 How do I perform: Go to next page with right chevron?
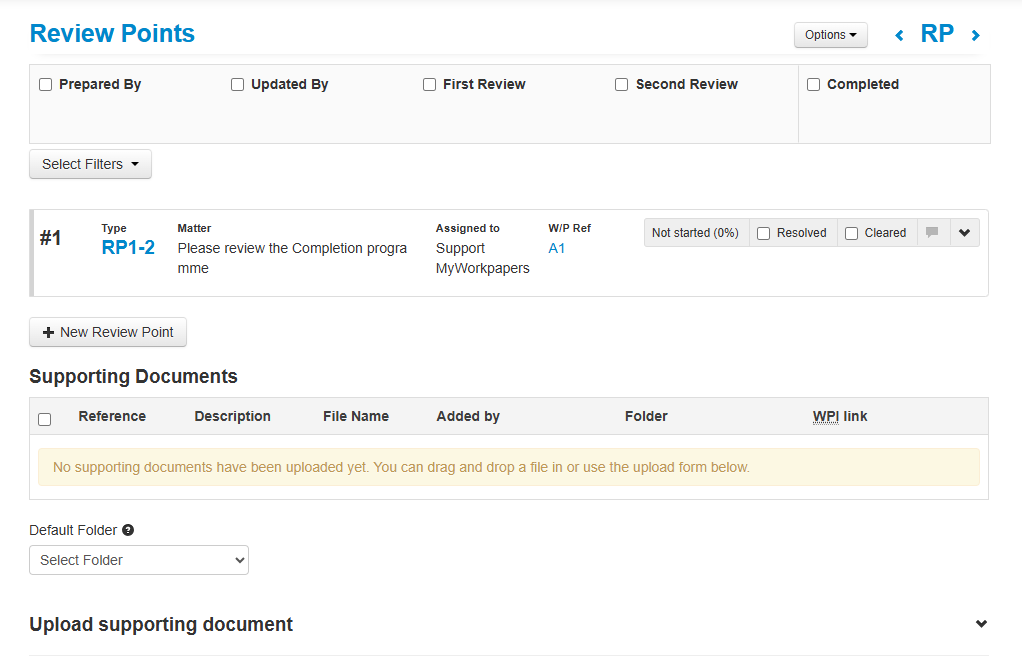pyautogui.click(x=976, y=36)
